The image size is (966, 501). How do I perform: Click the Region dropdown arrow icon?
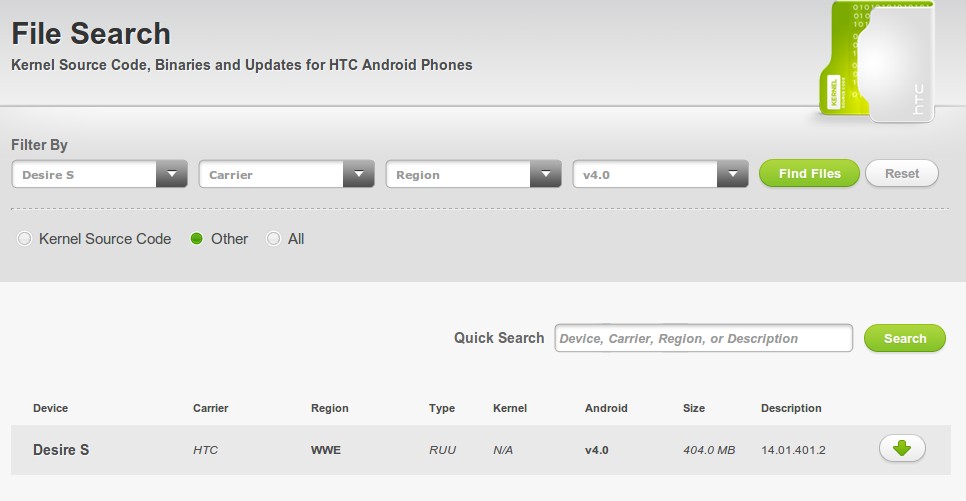coord(546,174)
